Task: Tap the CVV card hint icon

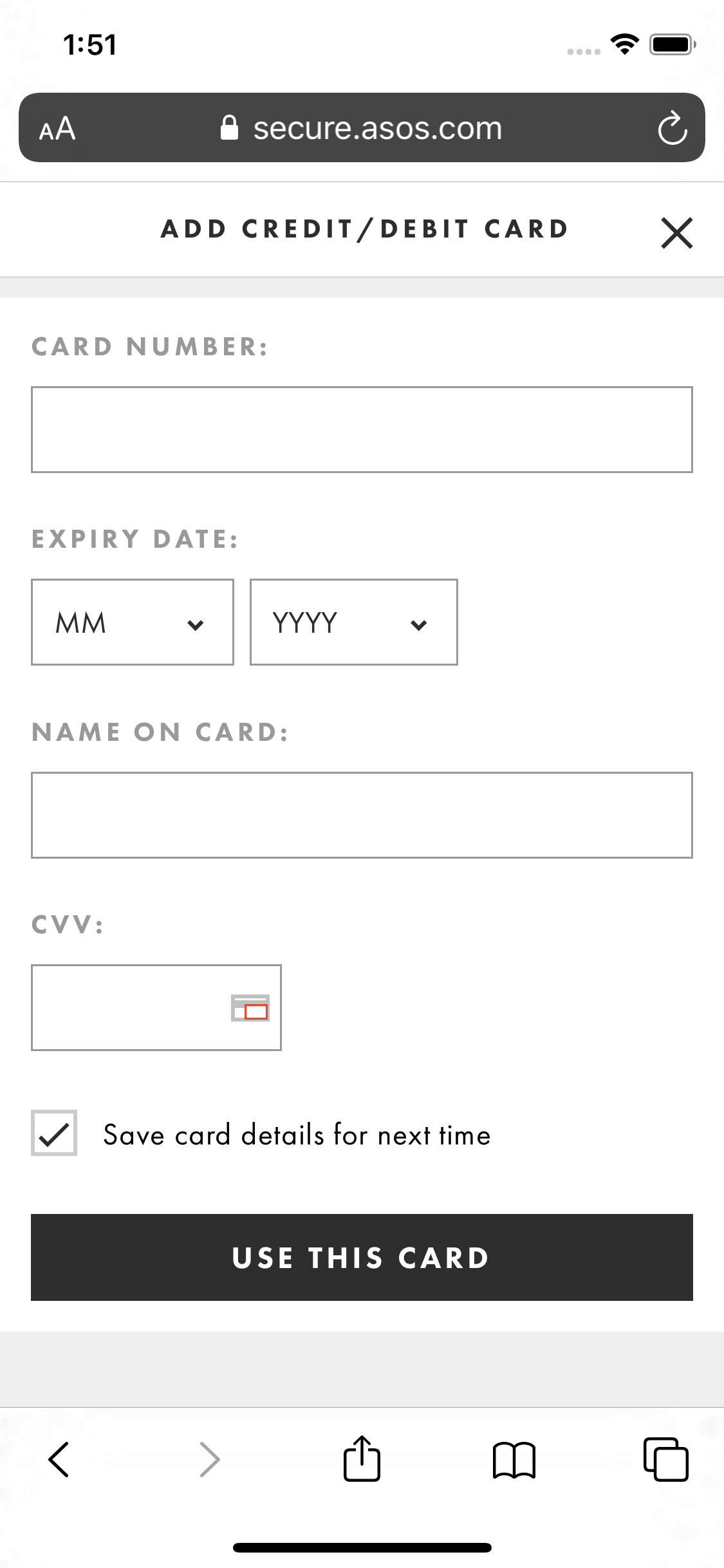Action: pos(250,1008)
